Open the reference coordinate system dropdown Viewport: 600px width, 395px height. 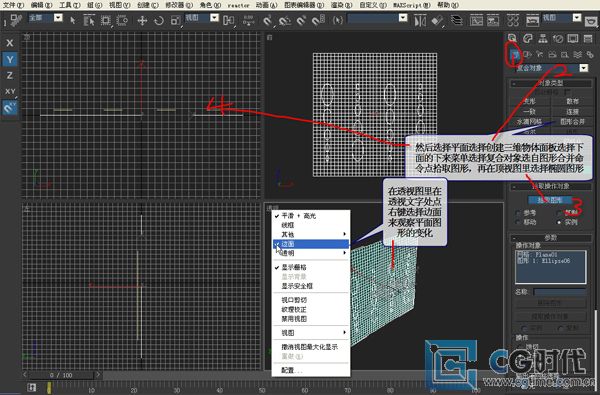pos(214,18)
